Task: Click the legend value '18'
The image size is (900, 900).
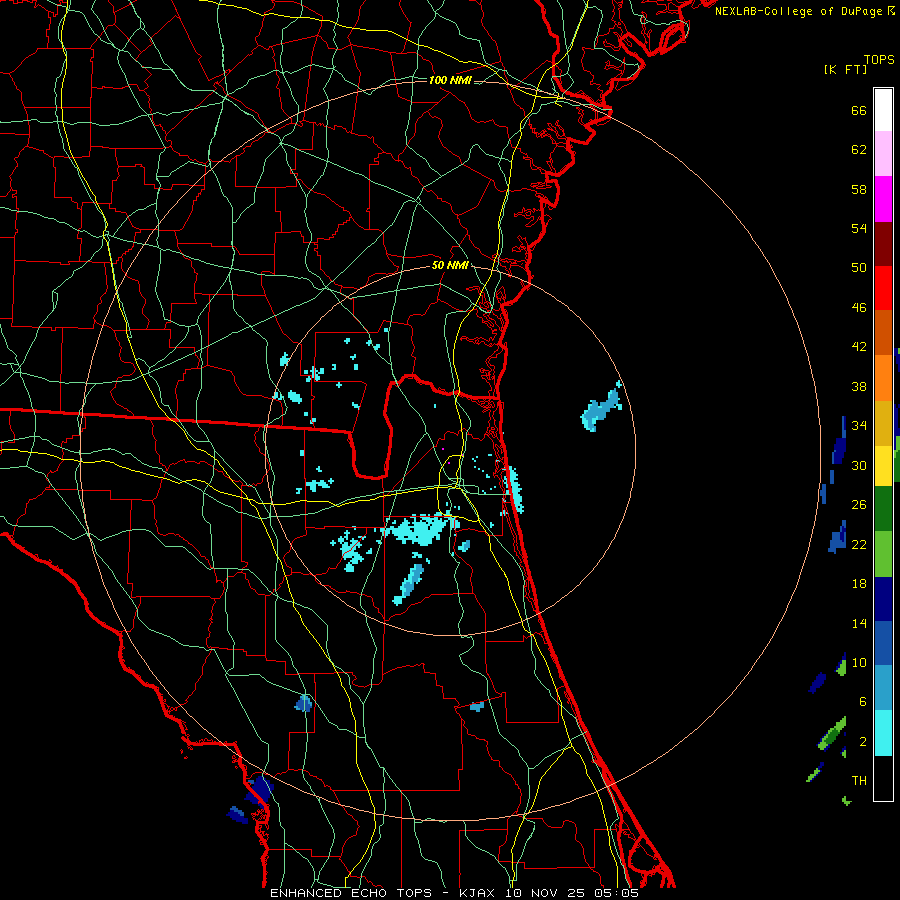Action: [859, 584]
